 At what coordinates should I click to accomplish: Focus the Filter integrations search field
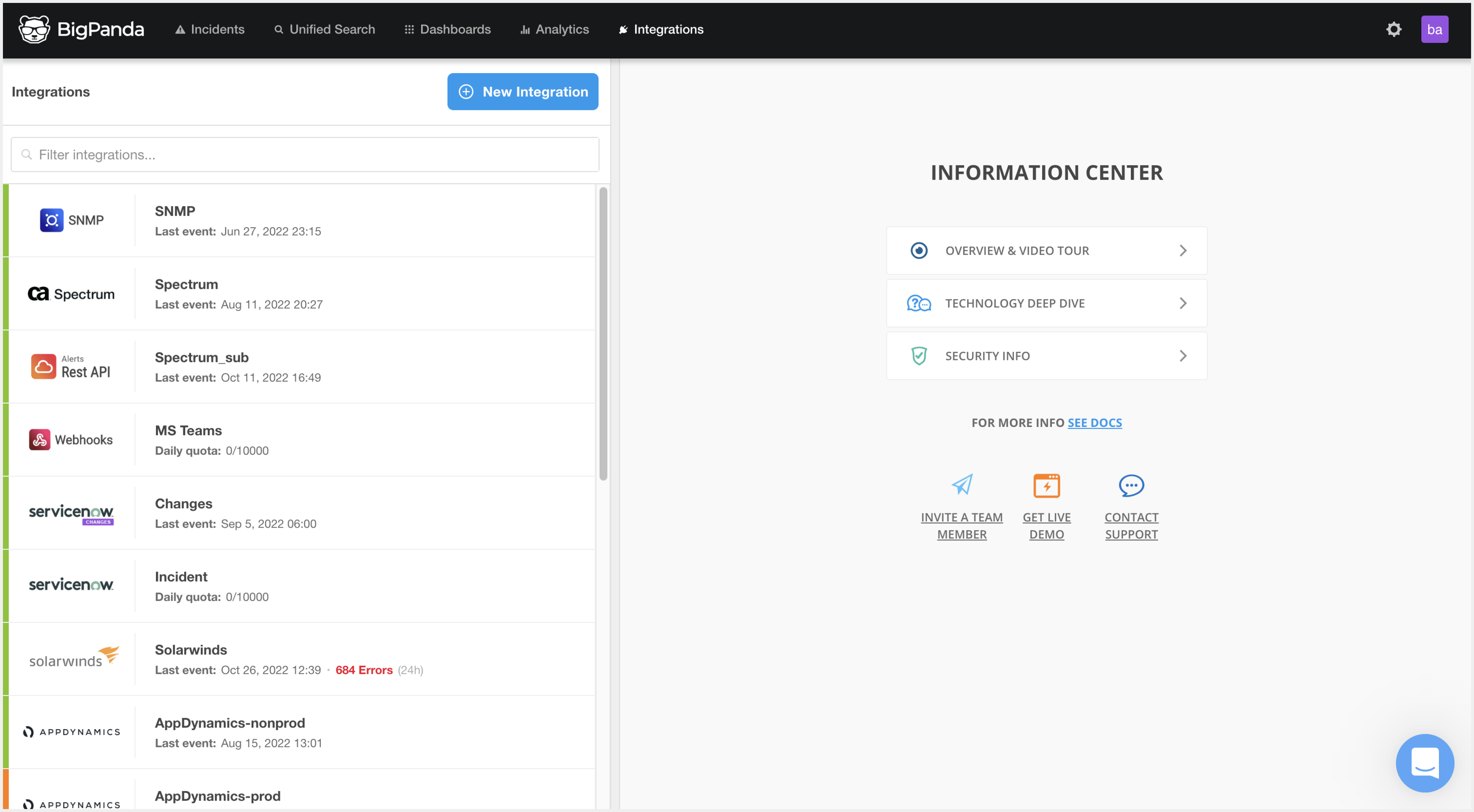[x=305, y=154]
